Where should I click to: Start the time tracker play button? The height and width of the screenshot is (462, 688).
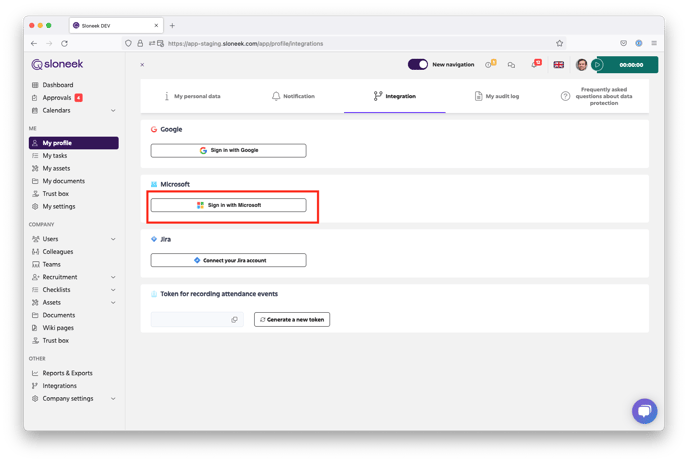(597, 65)
